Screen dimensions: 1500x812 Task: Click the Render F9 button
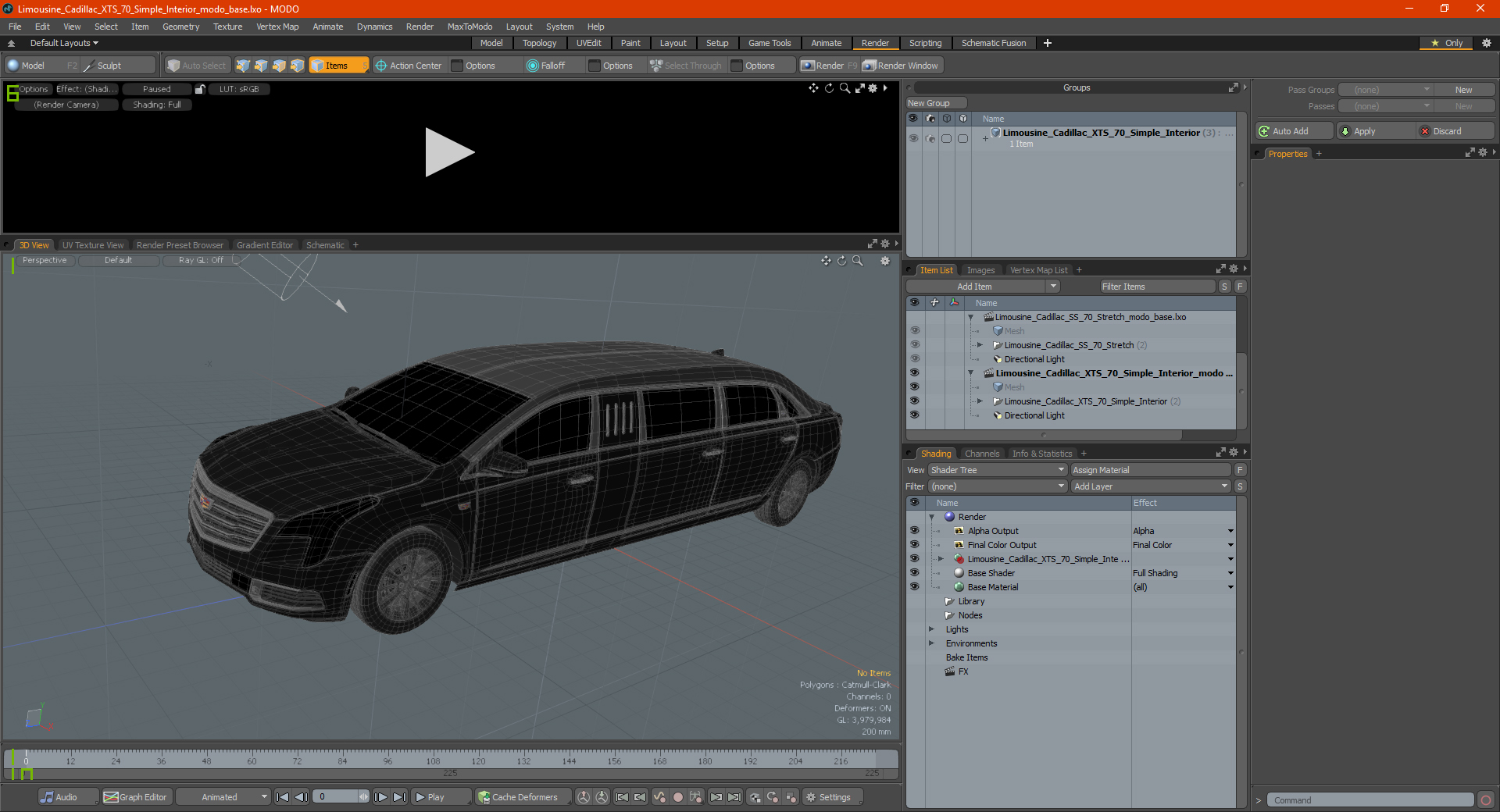point(828,66)
